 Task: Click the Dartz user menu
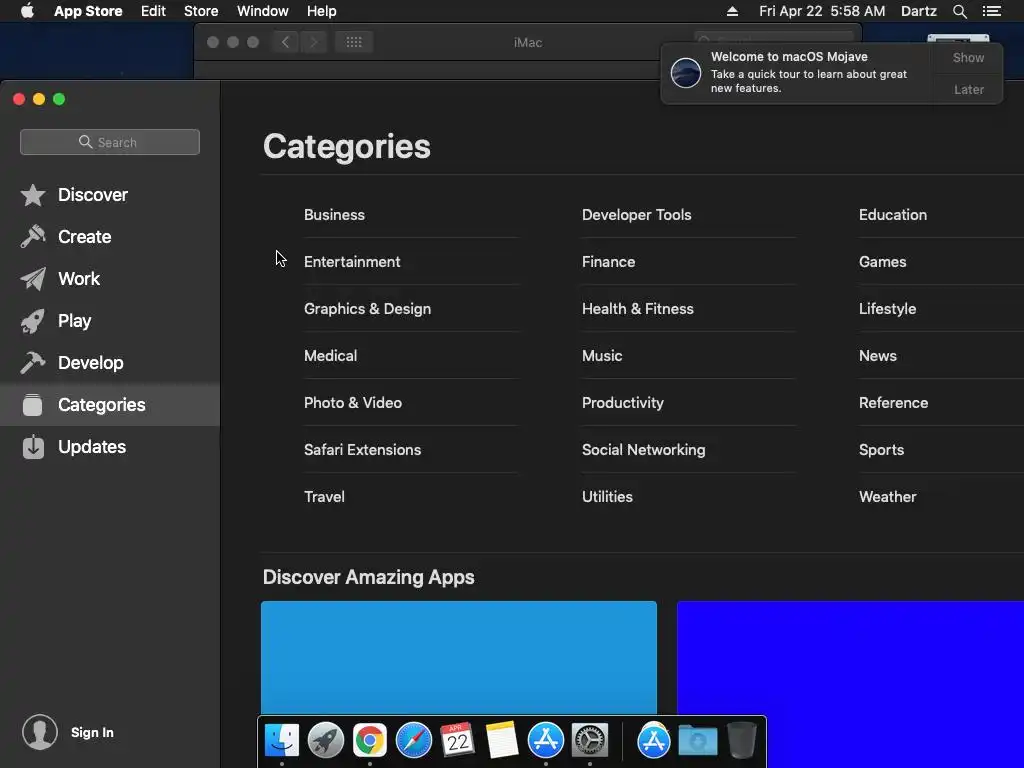click(918, 11)
